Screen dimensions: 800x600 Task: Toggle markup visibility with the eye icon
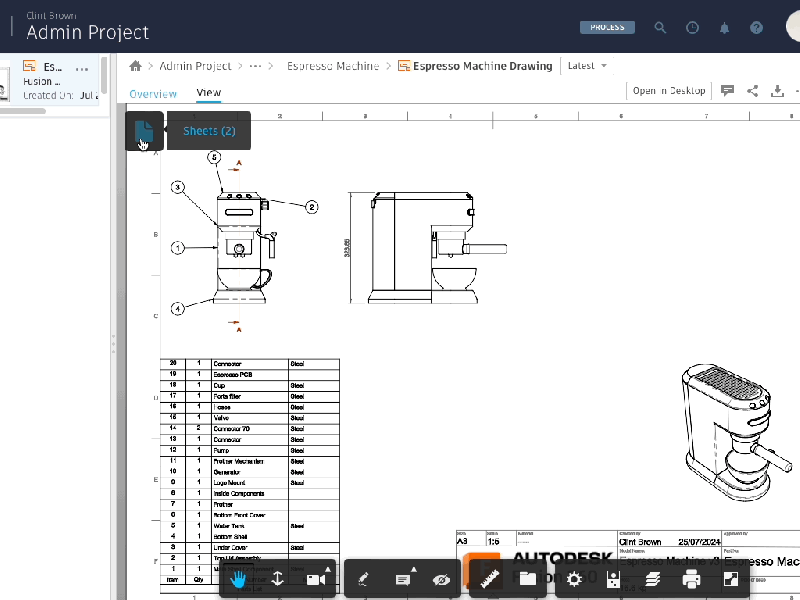click(439, 578)
